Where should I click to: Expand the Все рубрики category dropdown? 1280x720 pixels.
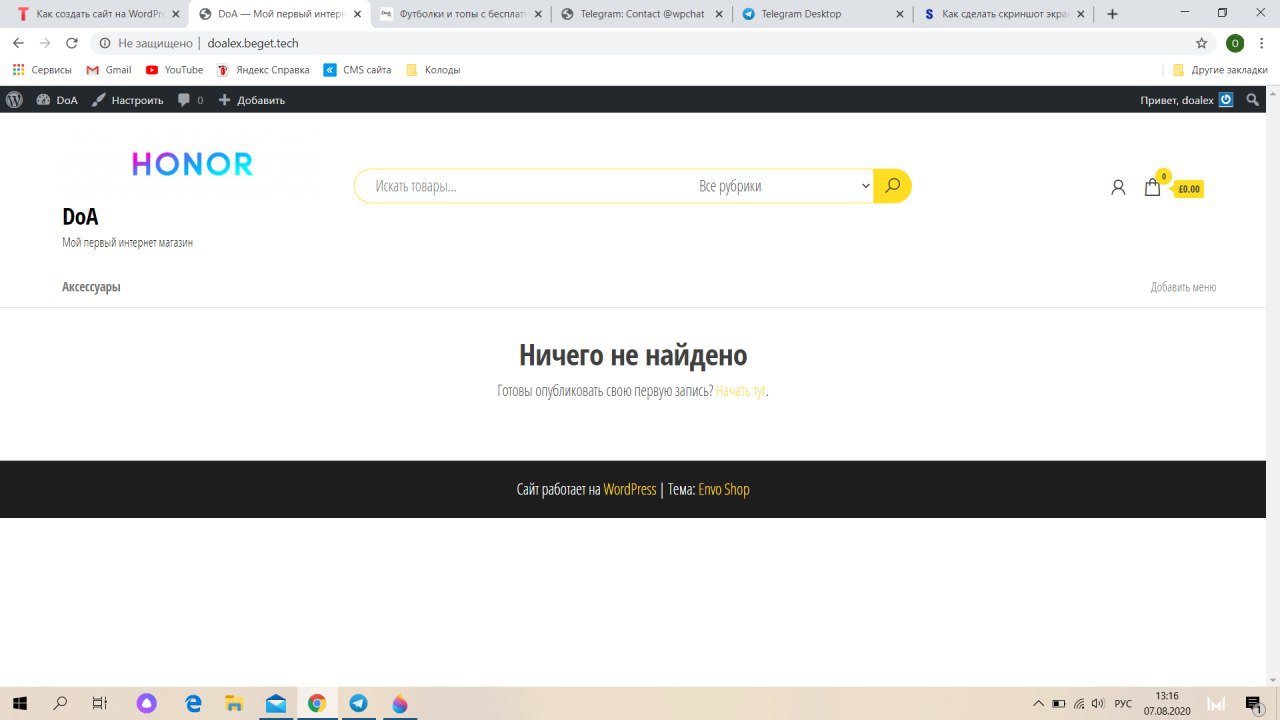pos(784,186)
